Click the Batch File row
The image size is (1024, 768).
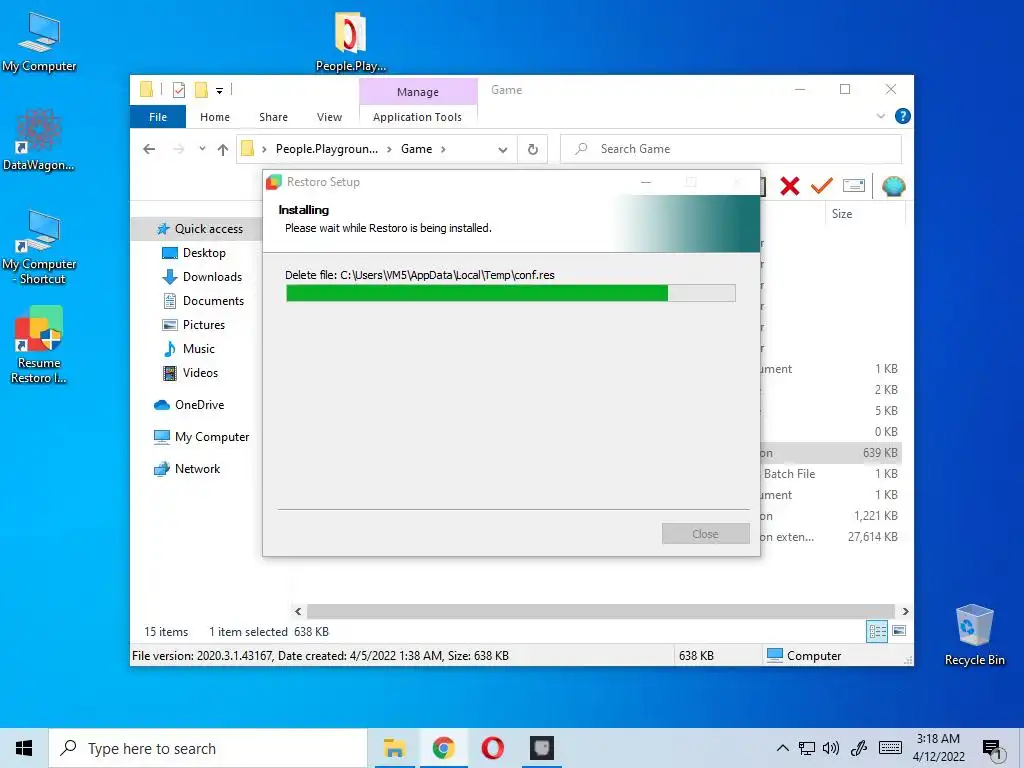click(832, 474)
